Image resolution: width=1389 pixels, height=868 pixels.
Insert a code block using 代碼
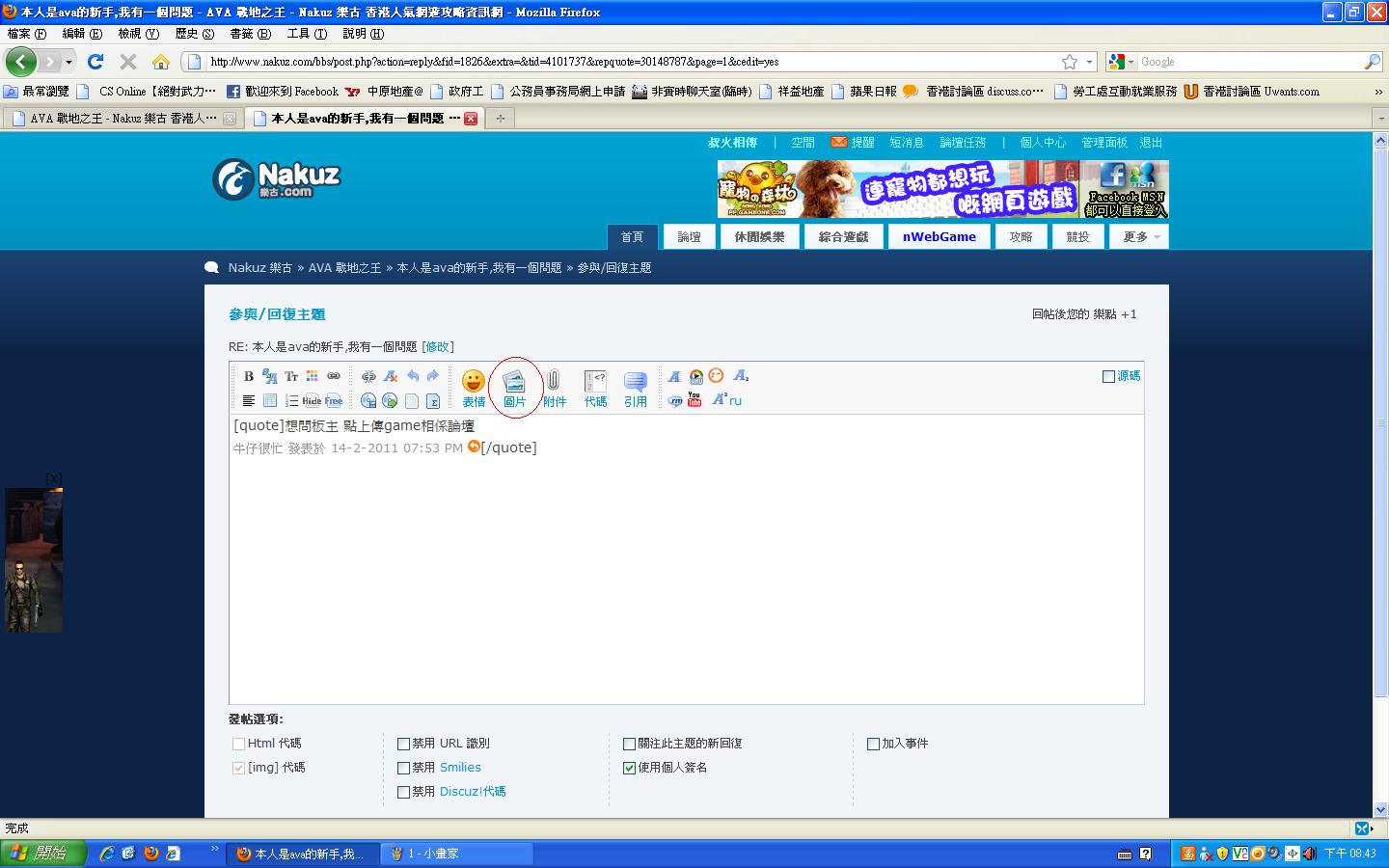[x=595, y=388]
